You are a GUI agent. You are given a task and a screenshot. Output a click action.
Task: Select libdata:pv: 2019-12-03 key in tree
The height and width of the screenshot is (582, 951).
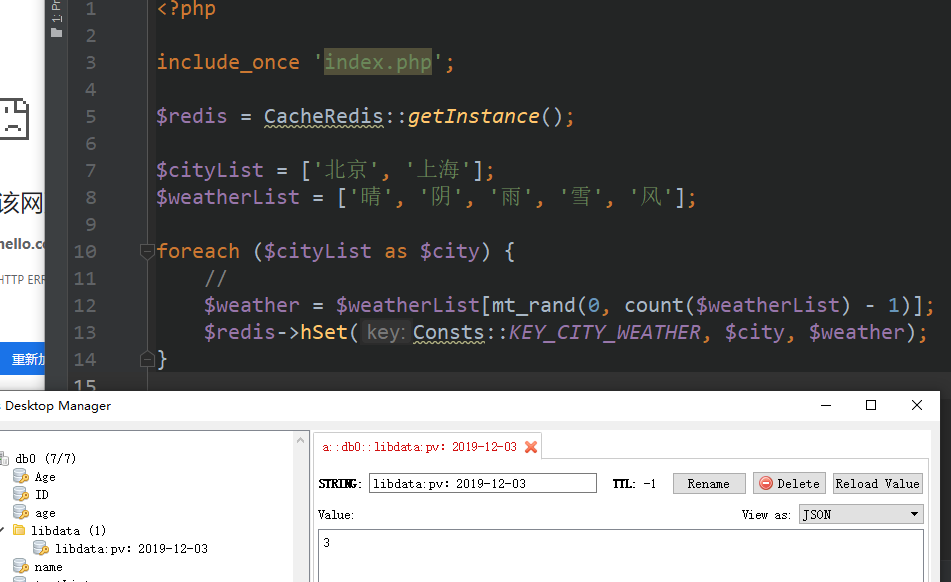tap(131, 549)
